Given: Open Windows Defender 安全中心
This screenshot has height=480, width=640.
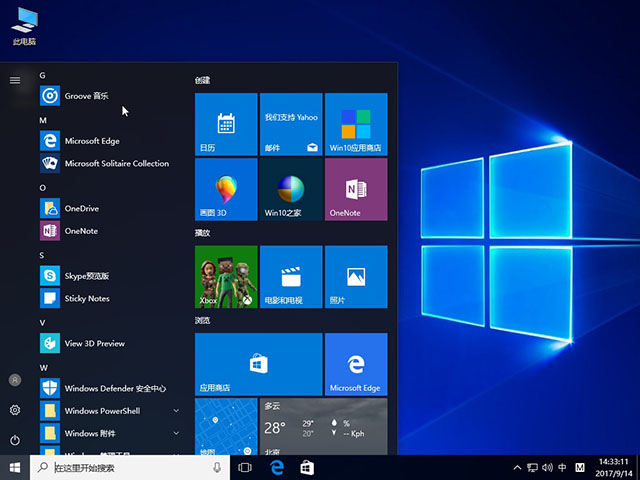Looking at the screenshot, I should coord(110,388).
